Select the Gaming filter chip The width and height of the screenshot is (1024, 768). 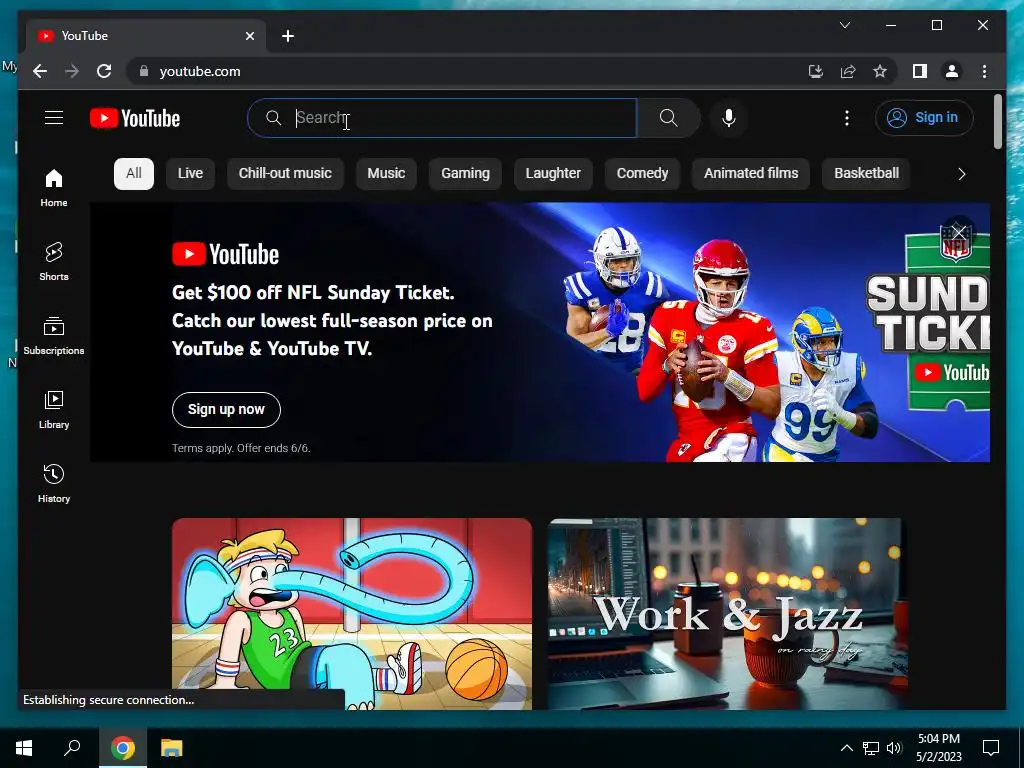click(465, 174)
